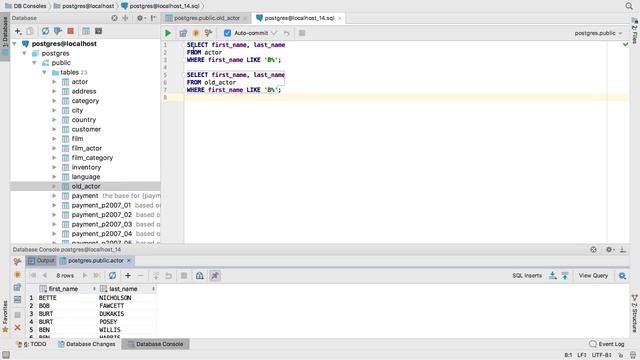
Task: Open the Favorites side tool window stripe
Action: (x=5, y=316)
